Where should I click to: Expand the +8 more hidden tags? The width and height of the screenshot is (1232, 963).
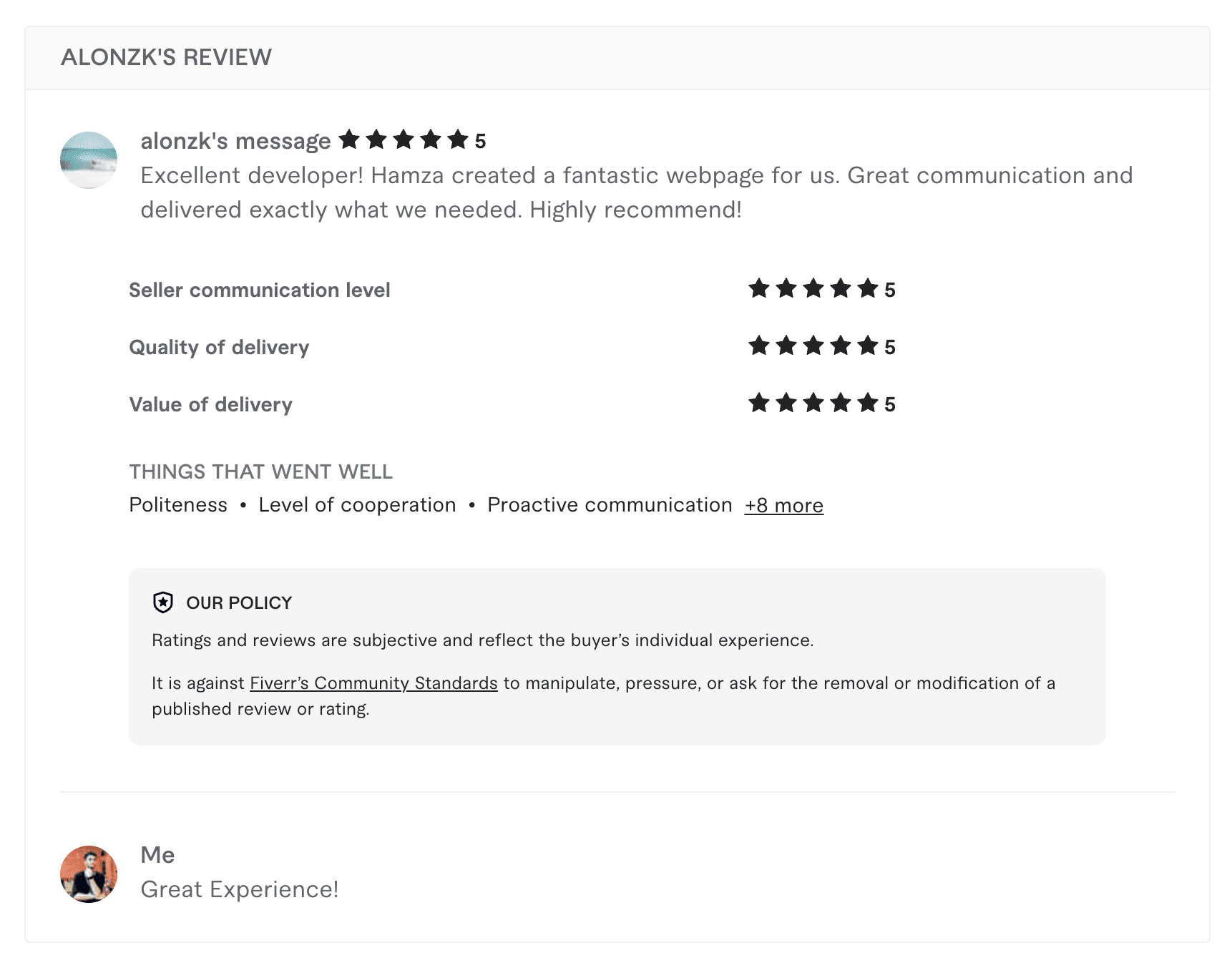783,504
